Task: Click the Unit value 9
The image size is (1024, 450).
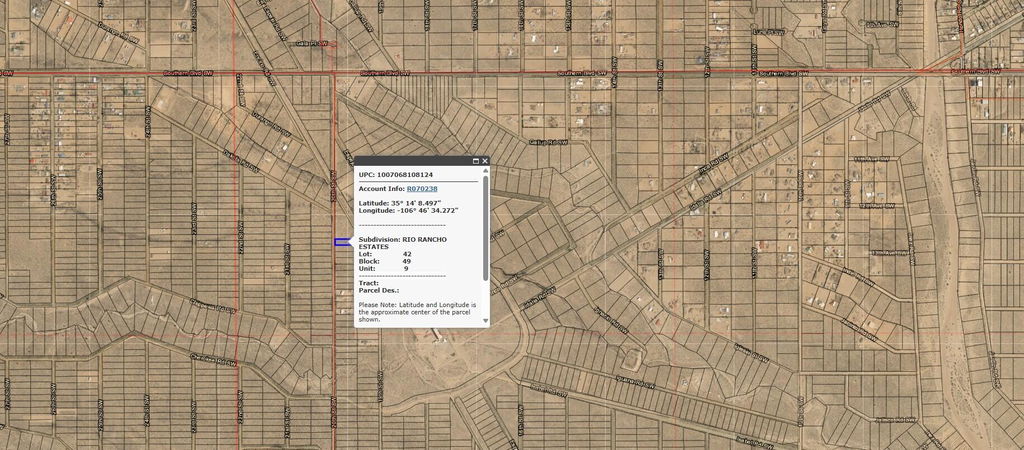Action: click(x=406, y=268)
